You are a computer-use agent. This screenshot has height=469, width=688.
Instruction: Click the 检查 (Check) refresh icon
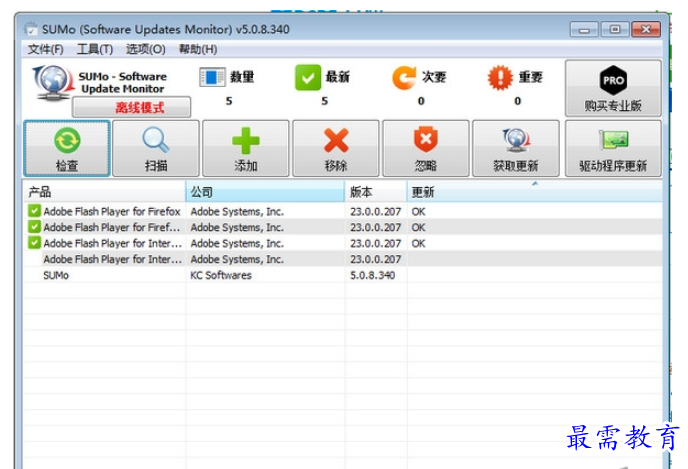[67, 141]
